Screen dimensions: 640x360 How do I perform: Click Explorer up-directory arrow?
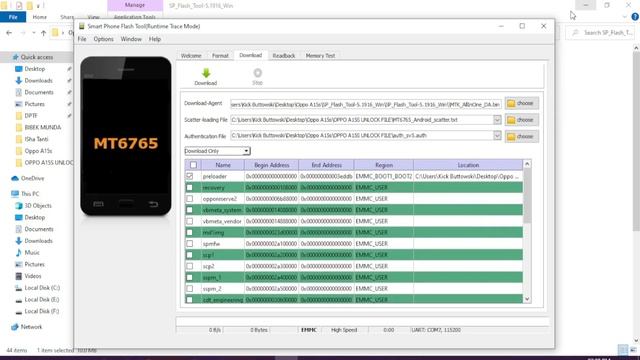point(43,33)
